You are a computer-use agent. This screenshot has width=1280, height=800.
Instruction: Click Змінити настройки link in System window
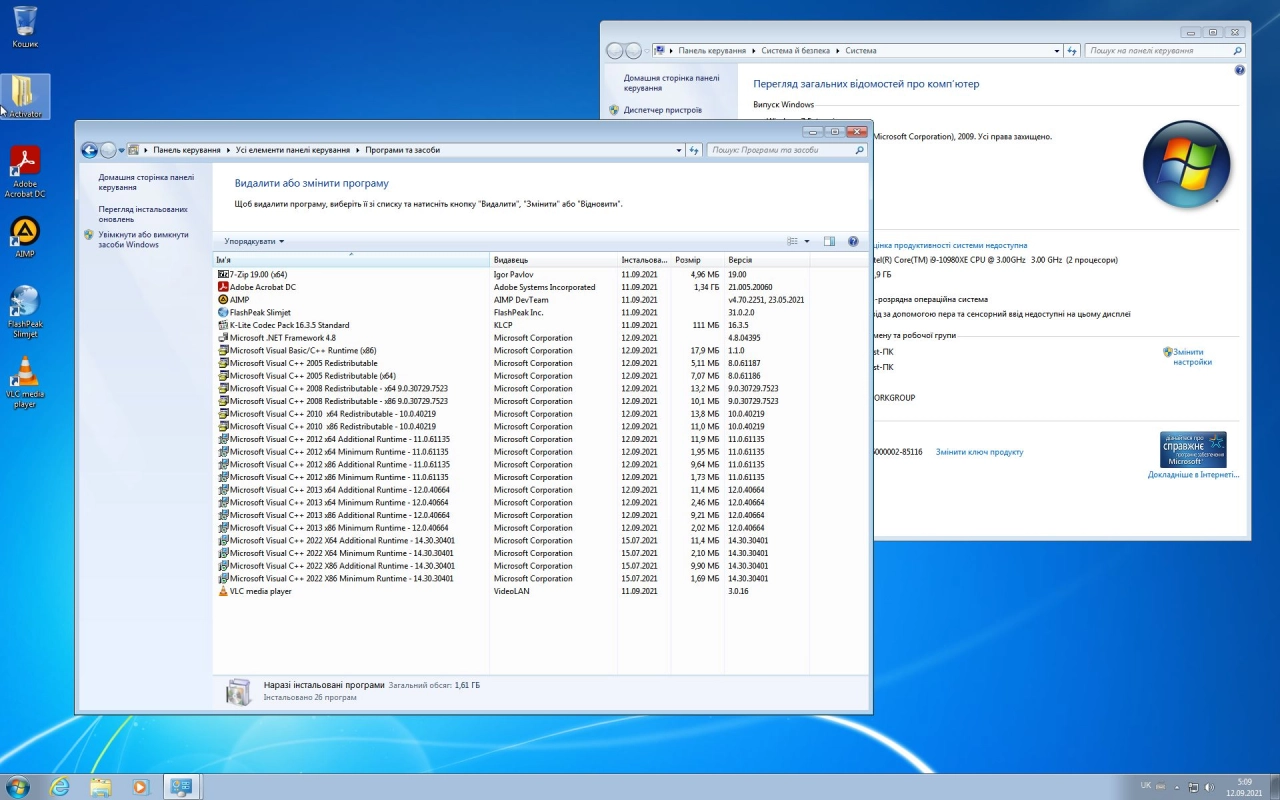(x=1192, y=357)
